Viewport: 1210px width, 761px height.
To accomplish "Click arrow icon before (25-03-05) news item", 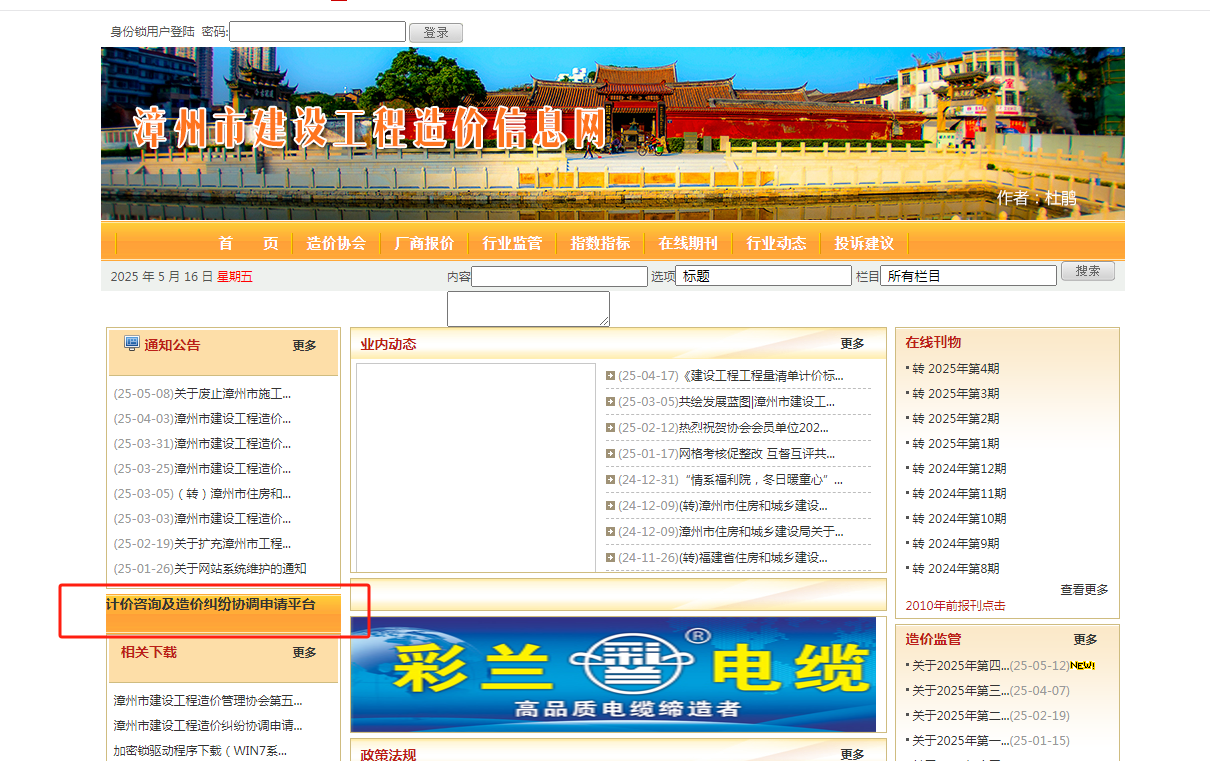I will pos(610,402).
